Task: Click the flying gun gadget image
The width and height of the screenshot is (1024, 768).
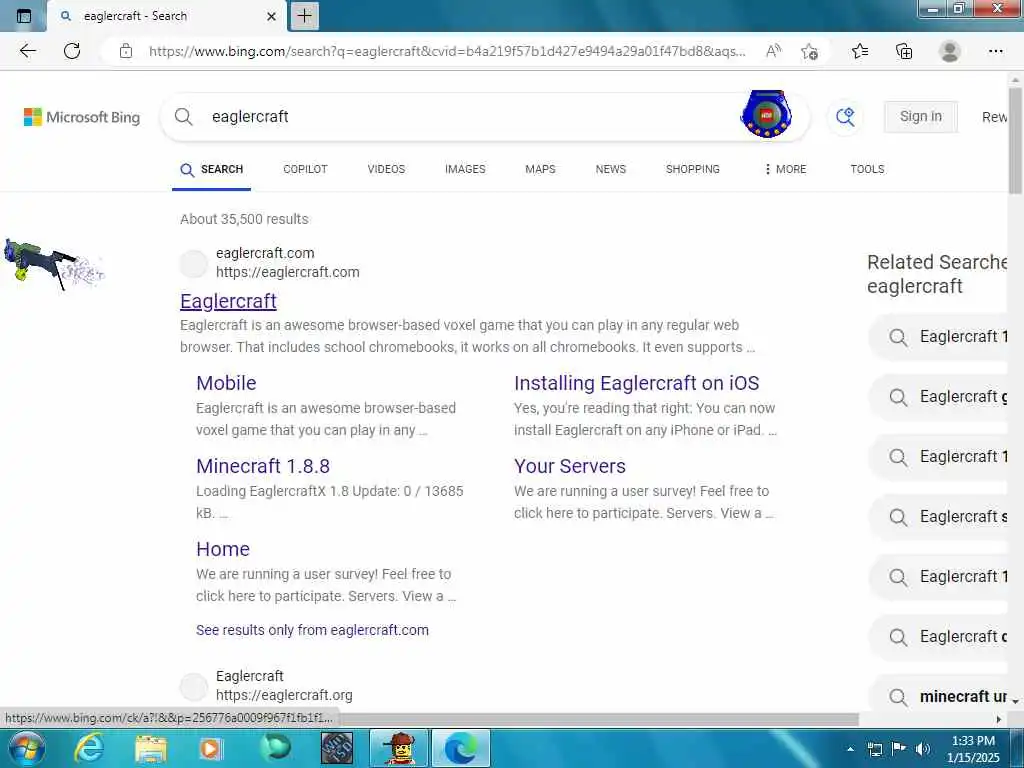Action: 54,265
